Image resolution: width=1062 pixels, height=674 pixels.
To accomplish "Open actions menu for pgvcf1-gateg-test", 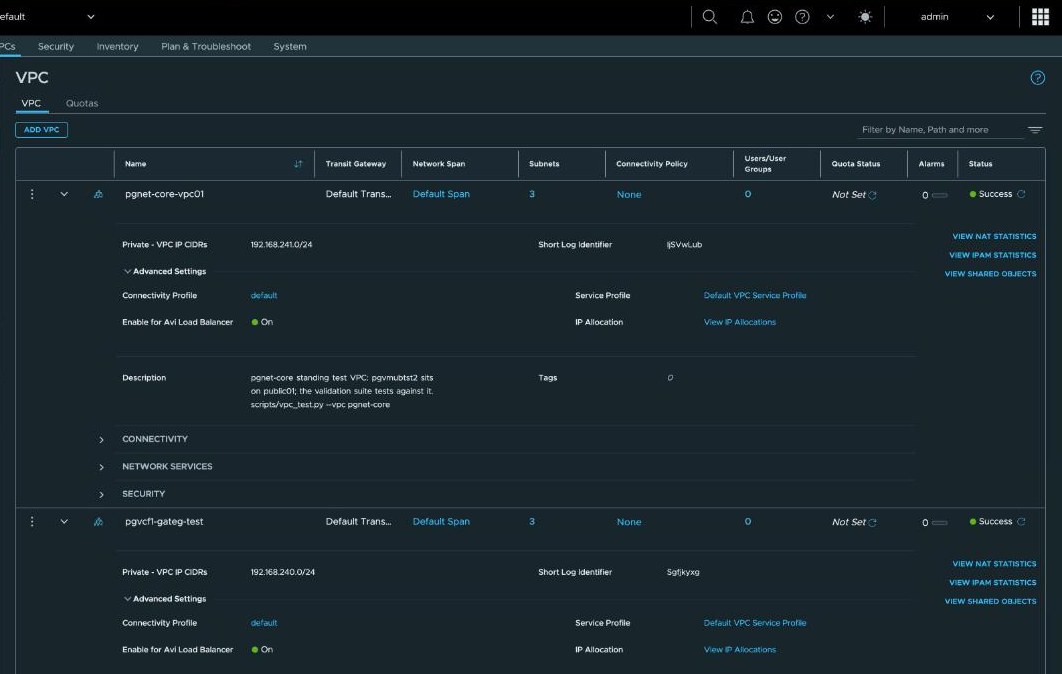I will point(32,522).
